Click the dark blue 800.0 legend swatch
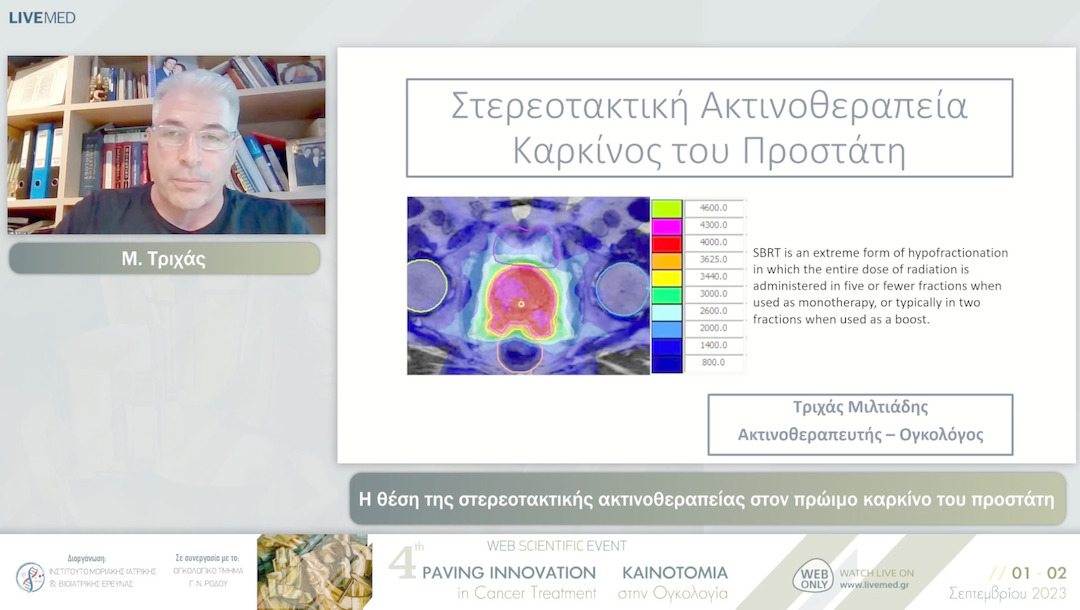This screenshot has width=1080, height=610. tap(667, 364)
